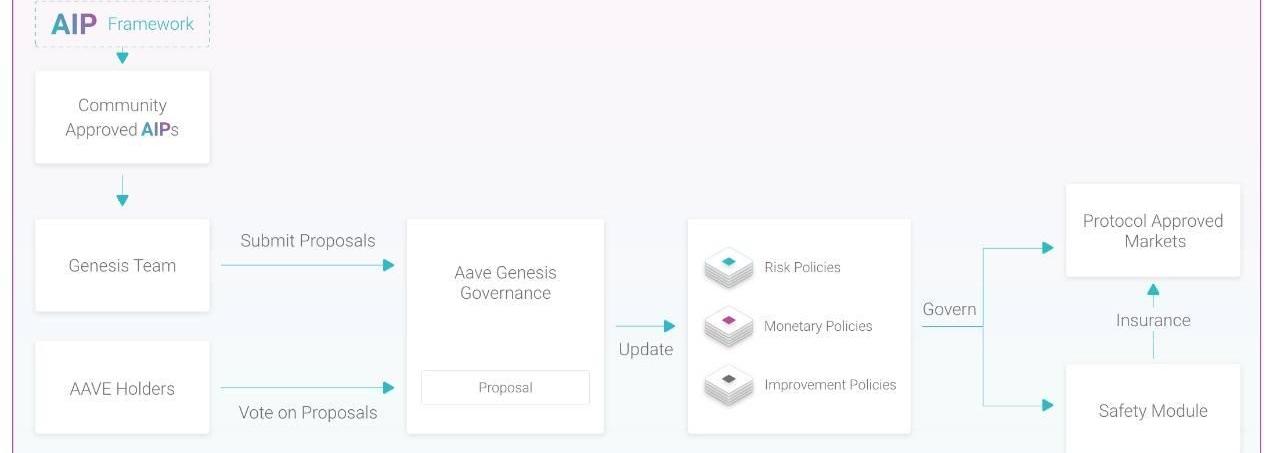Viewport: 1270px width, 453px height.
Task: Click the AAVE Holders box
Action: tap(122, 389)
